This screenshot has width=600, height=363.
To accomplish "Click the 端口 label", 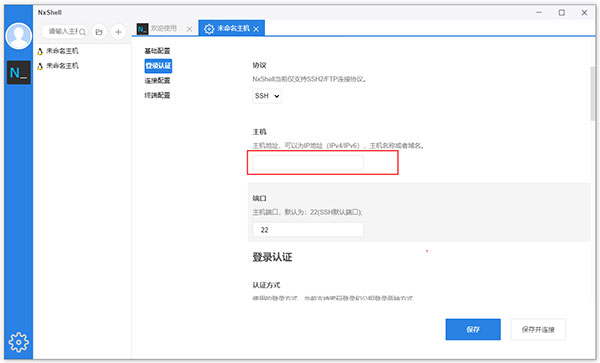I will pos(259,198).
